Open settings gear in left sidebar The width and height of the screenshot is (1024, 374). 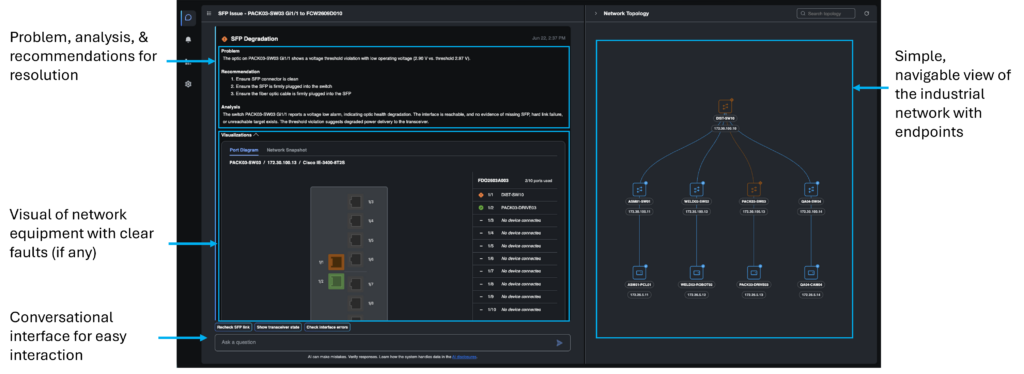click(x=188, y=84)
